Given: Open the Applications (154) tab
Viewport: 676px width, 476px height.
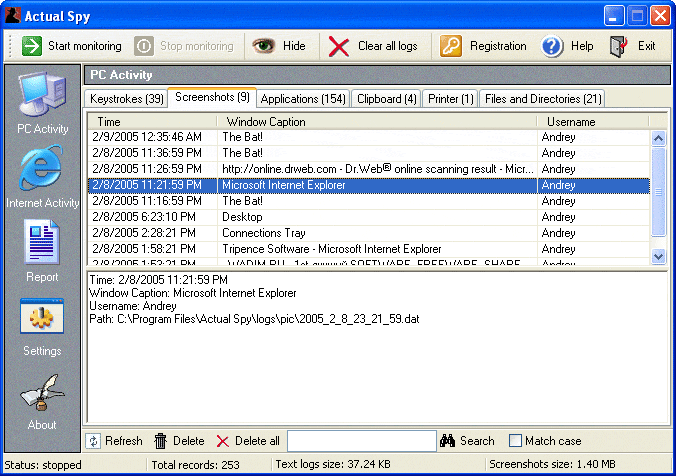Looking at the screenshot, I should coord(304,99).
